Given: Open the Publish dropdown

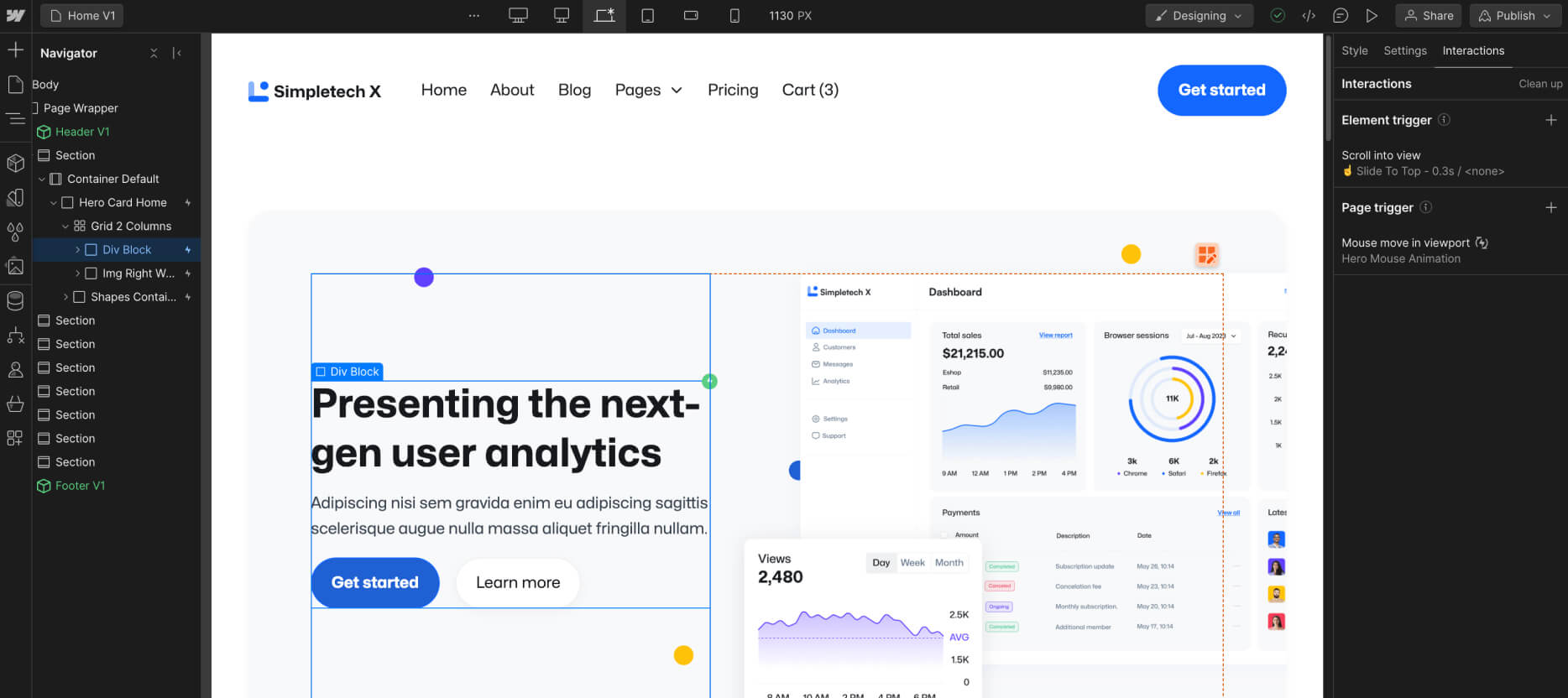Looking at the screenshot, I should pos(1515,16).
